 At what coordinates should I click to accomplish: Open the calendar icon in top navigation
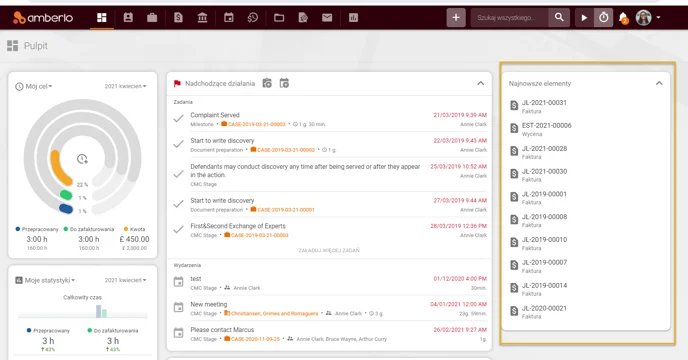(x=229, y=18)
